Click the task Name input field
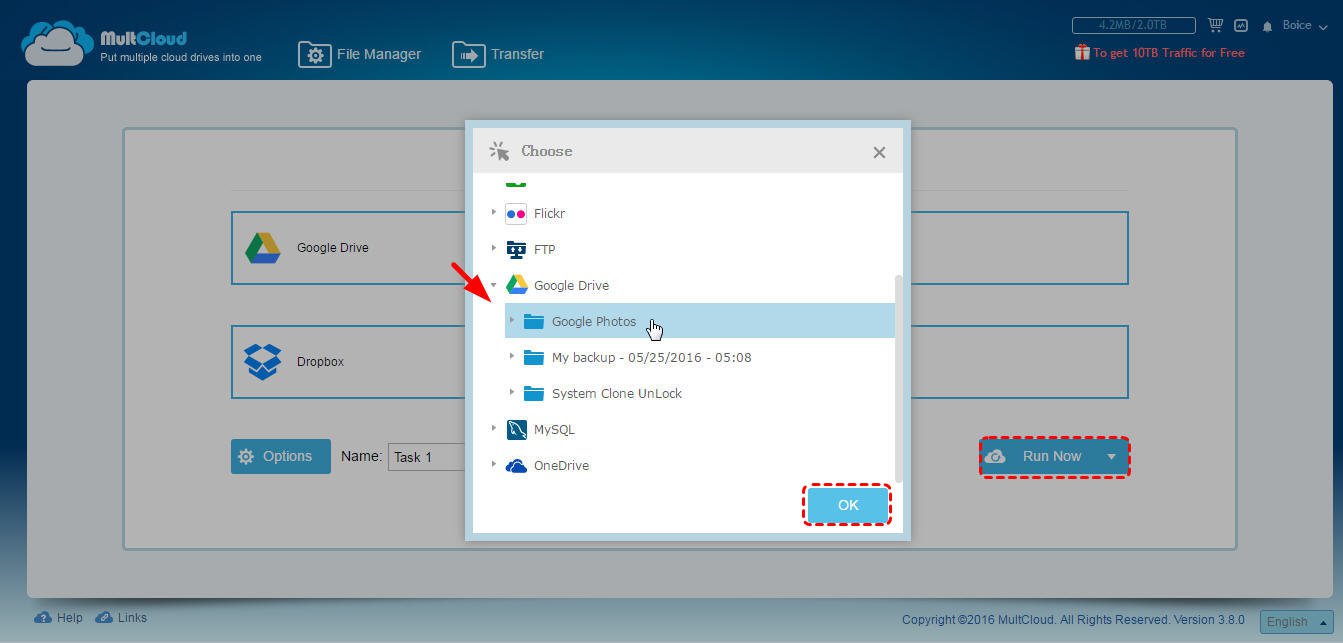1343x643 pixels. 427,457
